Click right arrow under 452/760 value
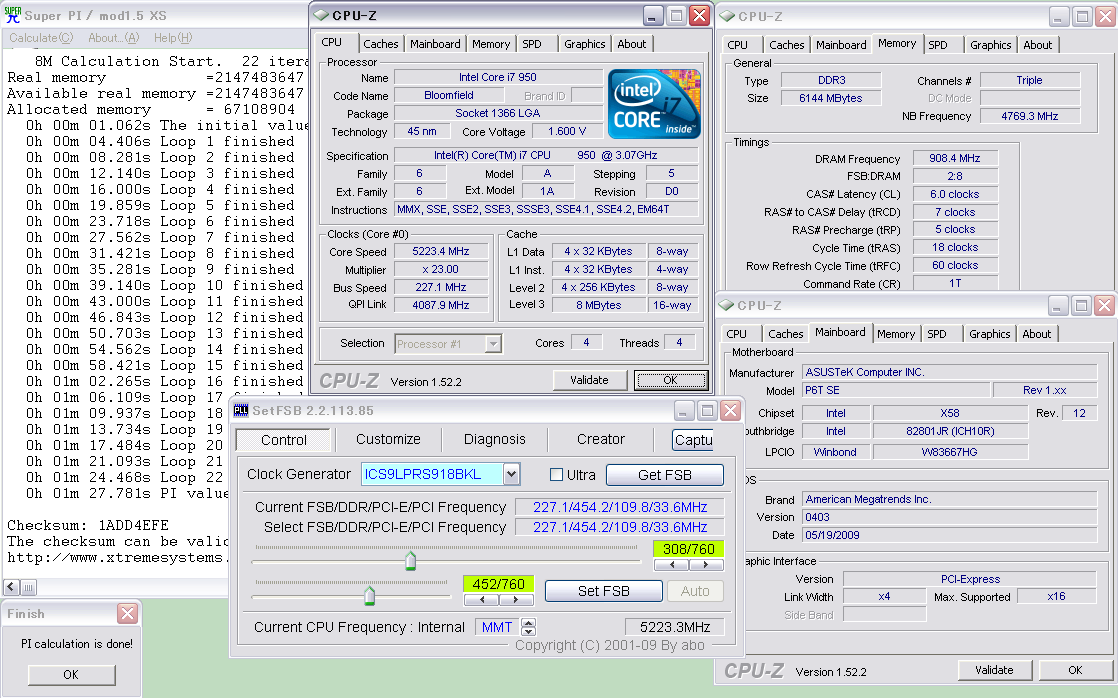This screenshot has height=698, width=1118. [x=516, y=600]
